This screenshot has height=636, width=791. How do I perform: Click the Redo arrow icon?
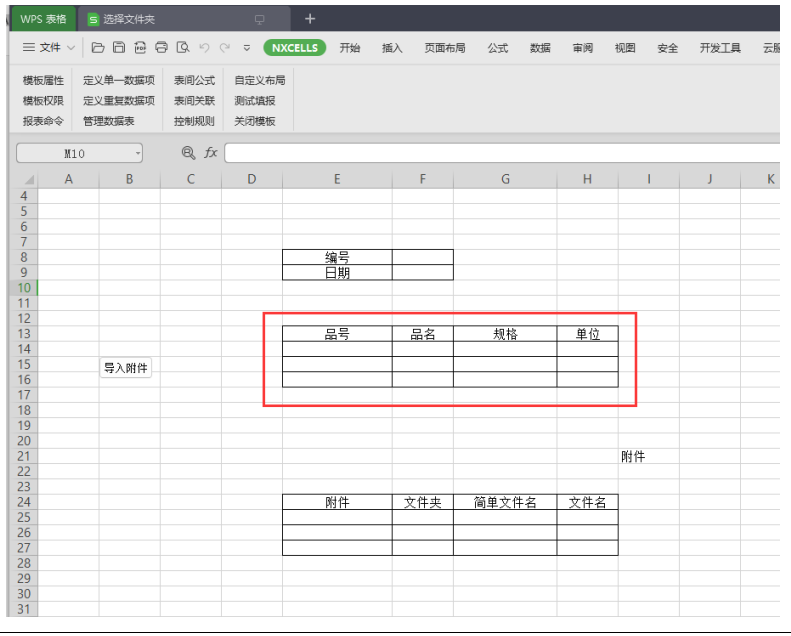coord(225,47)
